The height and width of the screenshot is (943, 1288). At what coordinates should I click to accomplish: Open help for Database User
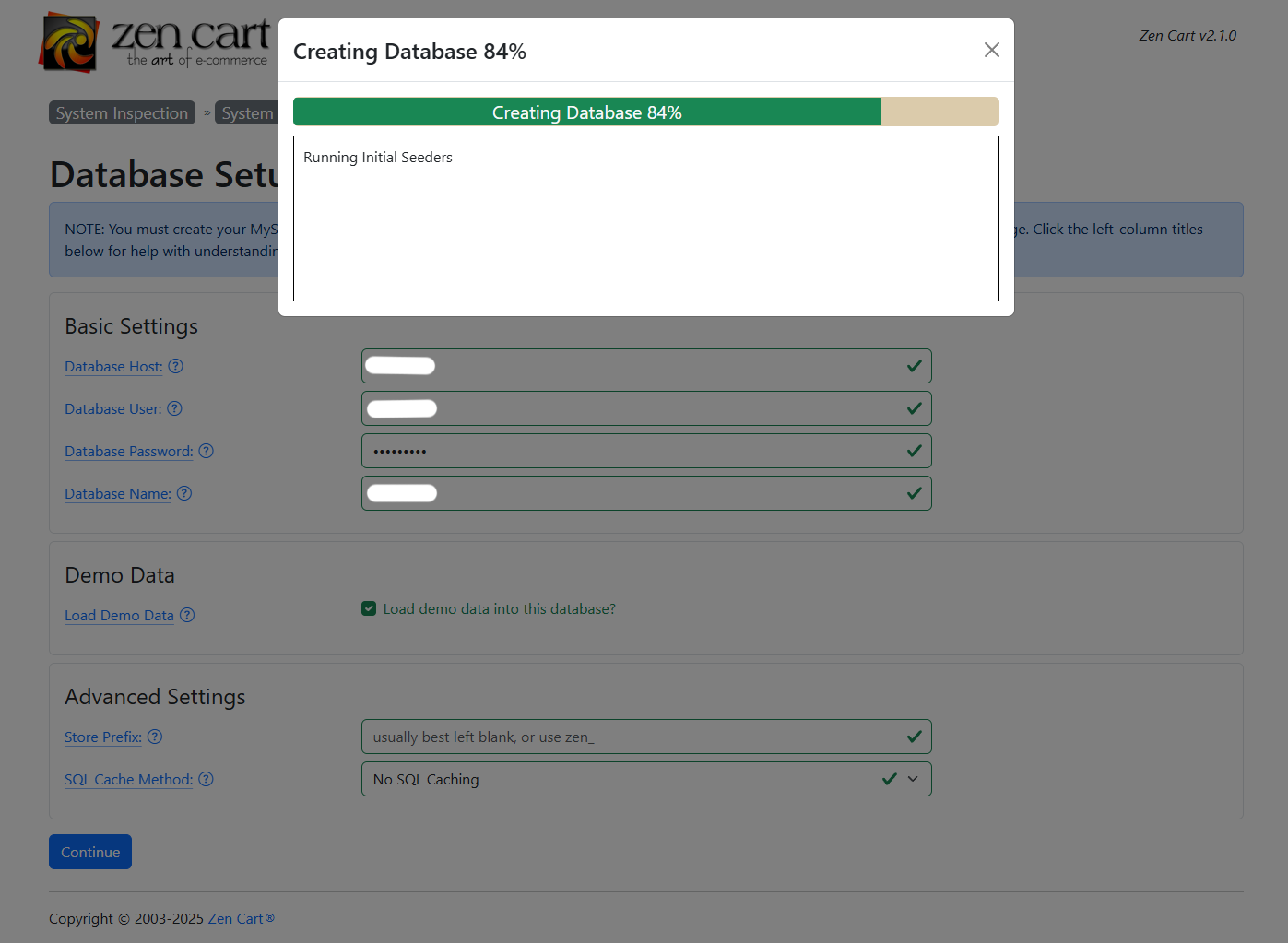(x=174, y=408)
